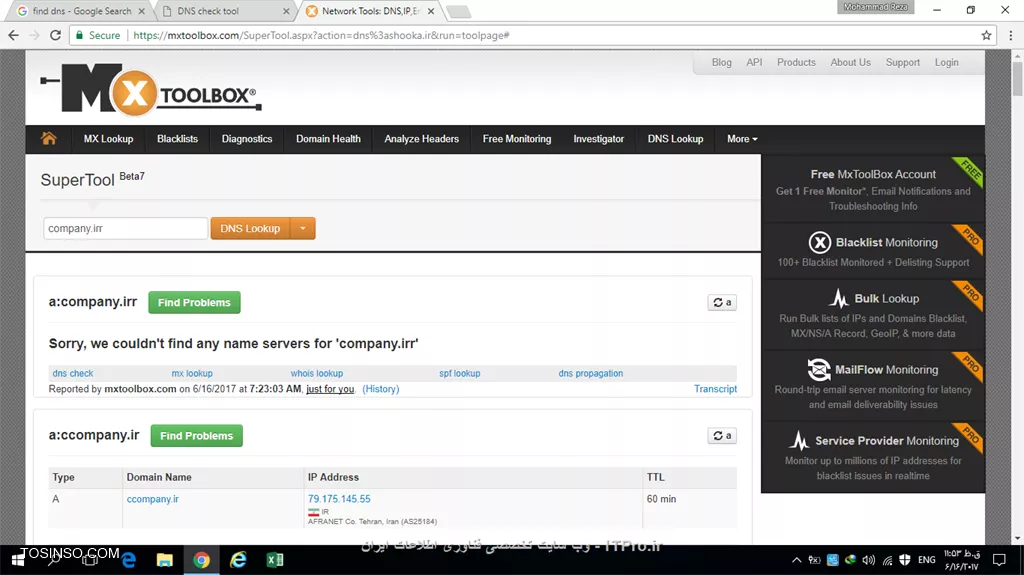Close the DNS check tool tab
1024x575 pixels.
(286, 11)
